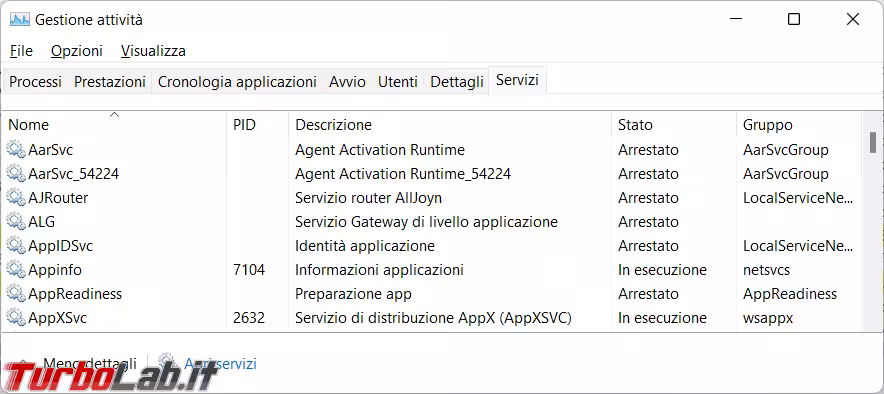
Task: Click the gear icon beside AppXSvc
Action: click(x=16, y=318)
